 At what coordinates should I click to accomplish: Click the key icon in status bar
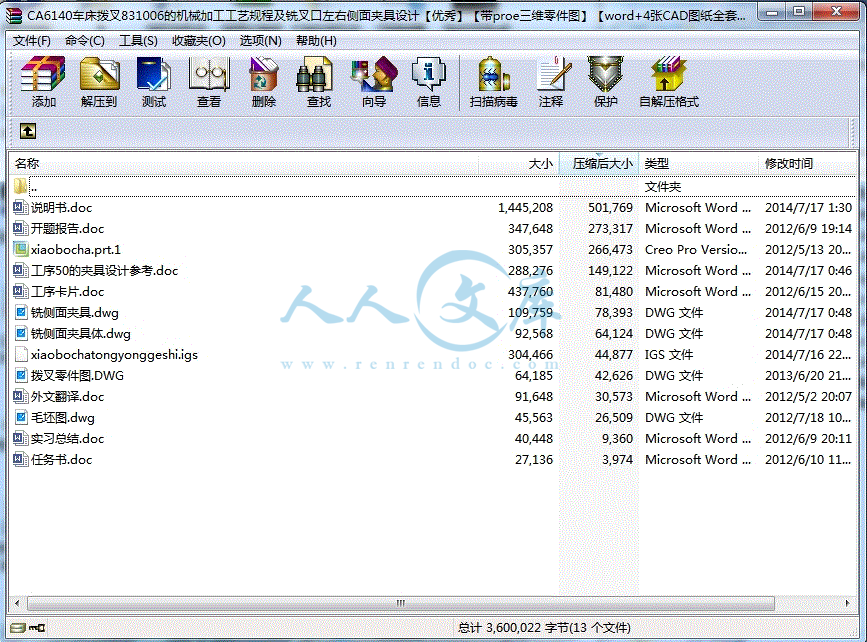point(37,628)
